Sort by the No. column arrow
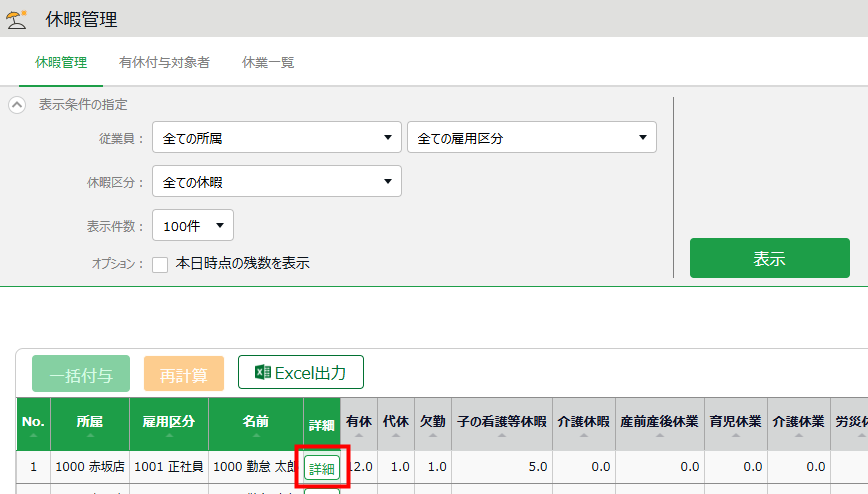Screen dimensions: 868x494 33,439
